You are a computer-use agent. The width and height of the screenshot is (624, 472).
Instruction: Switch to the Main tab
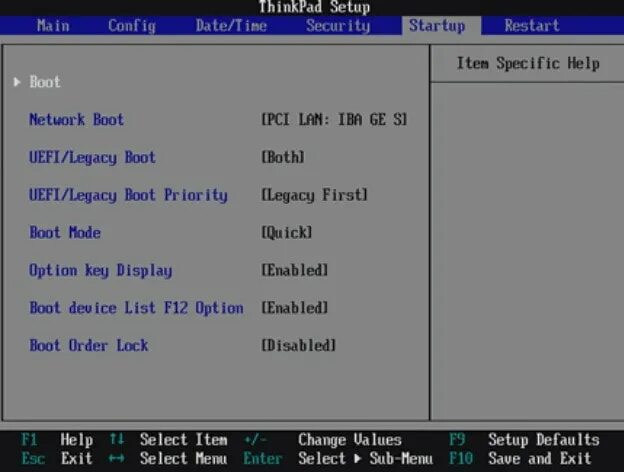click(53, 26)
